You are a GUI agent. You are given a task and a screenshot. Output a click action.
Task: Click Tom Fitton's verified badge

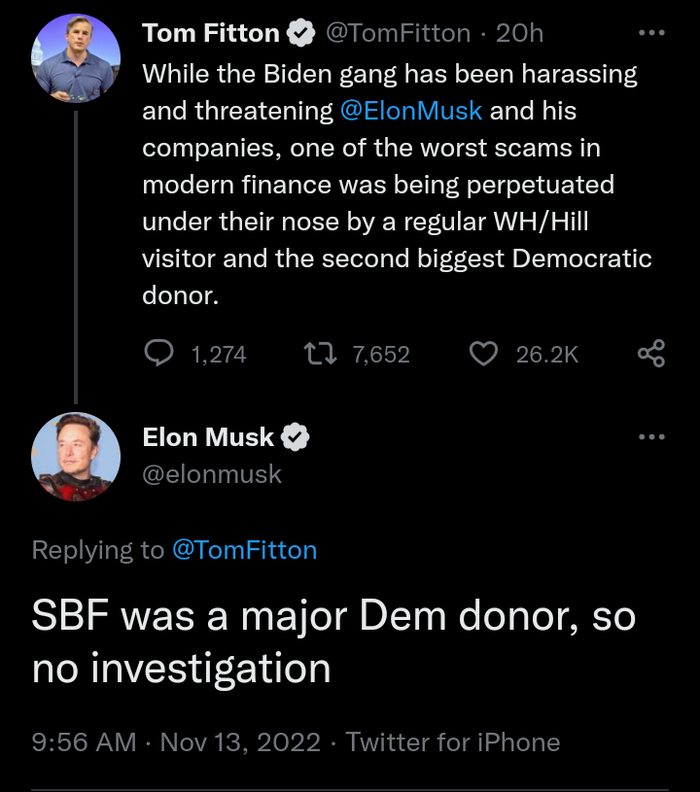click(x=299, y=33)
